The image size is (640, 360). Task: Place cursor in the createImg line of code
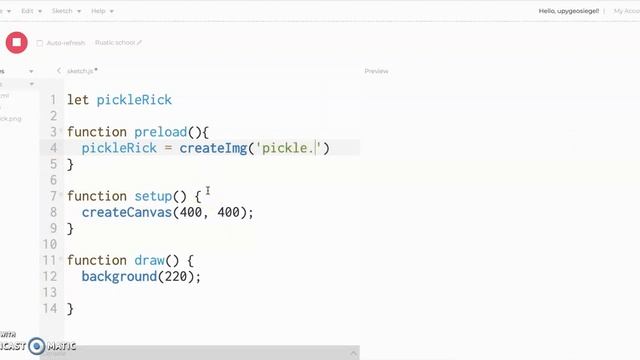(205, 148)
